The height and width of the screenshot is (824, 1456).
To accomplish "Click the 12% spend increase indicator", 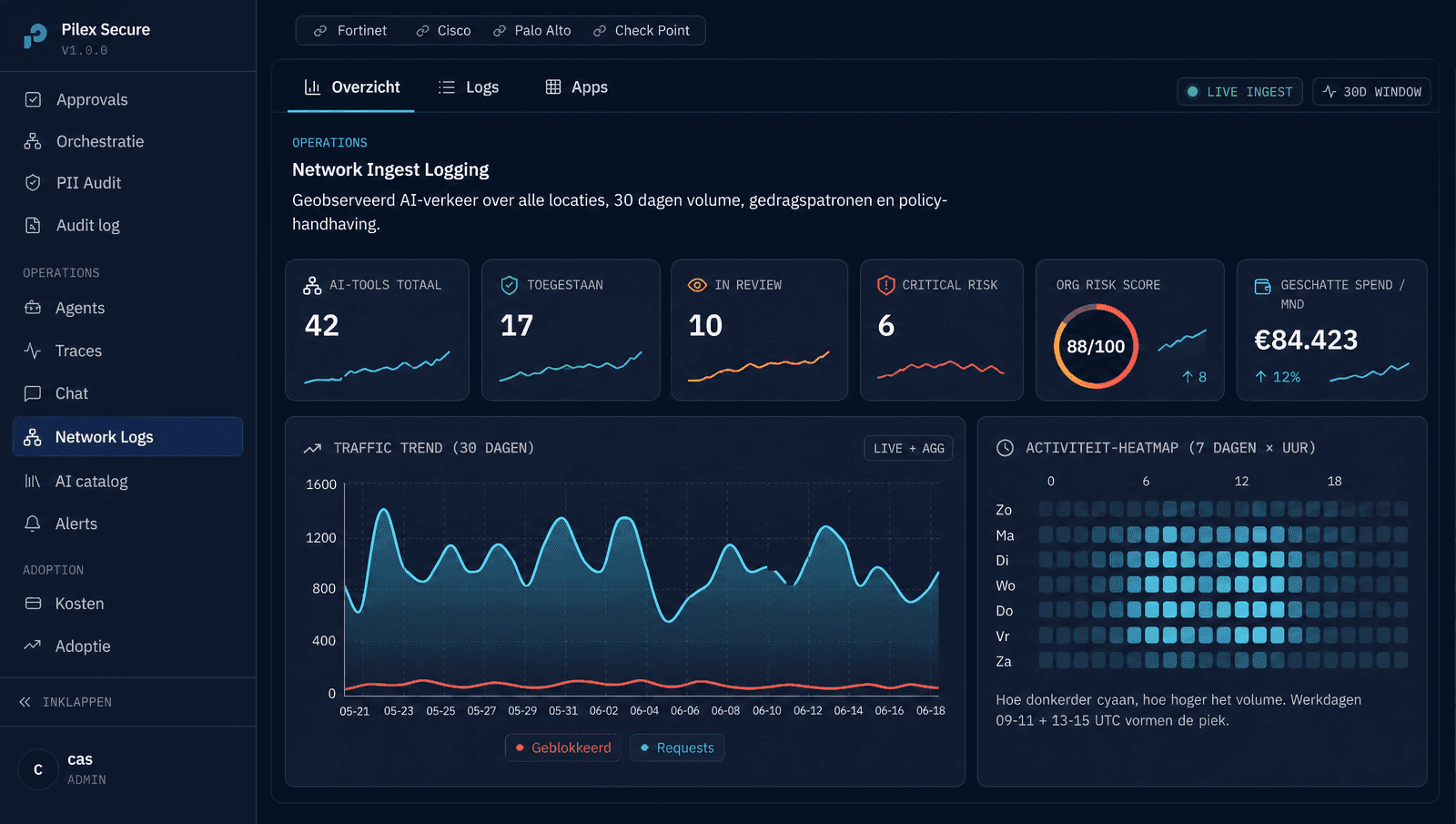I will 1278,377.
